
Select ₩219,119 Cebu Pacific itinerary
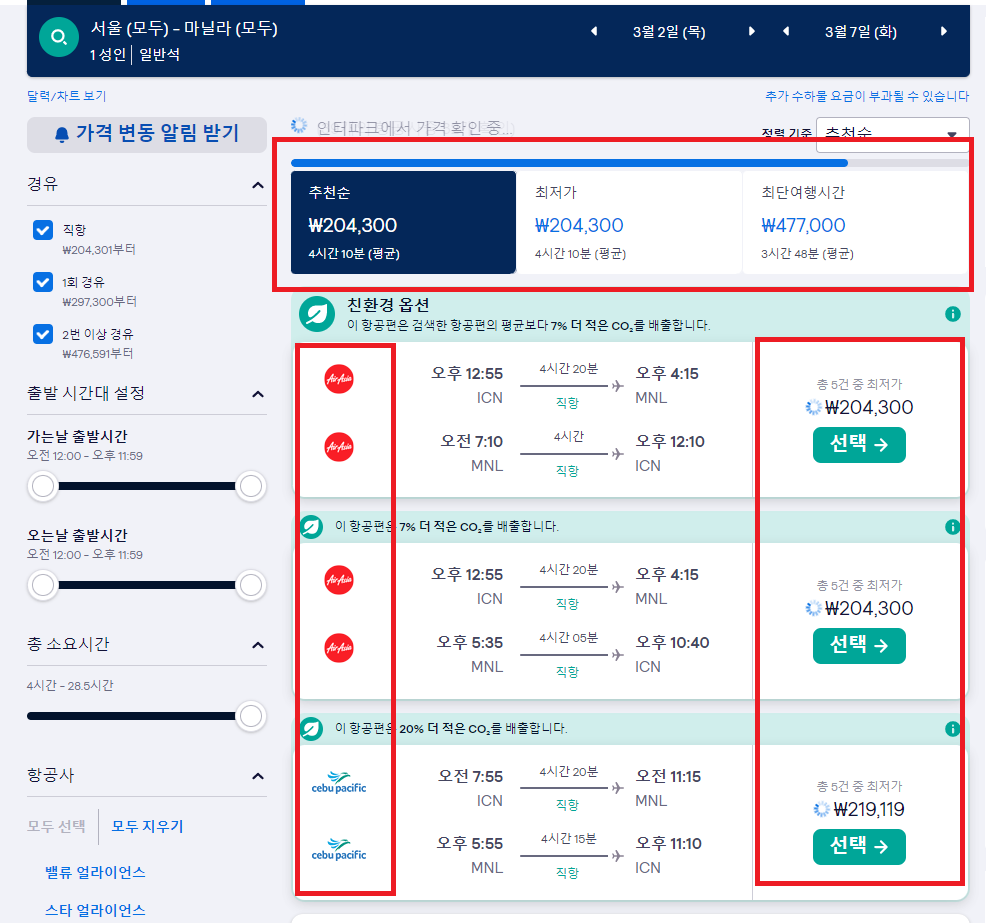coord(859,847)
